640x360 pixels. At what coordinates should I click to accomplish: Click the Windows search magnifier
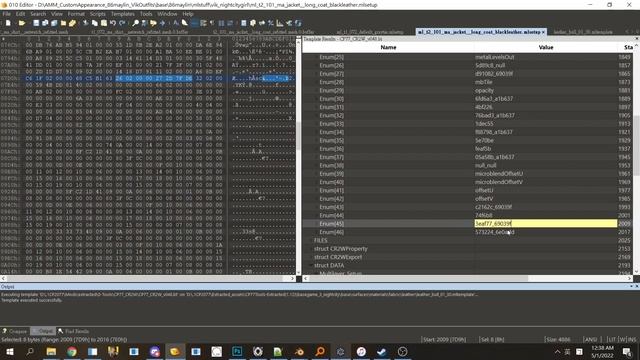(x=30, y=351)
